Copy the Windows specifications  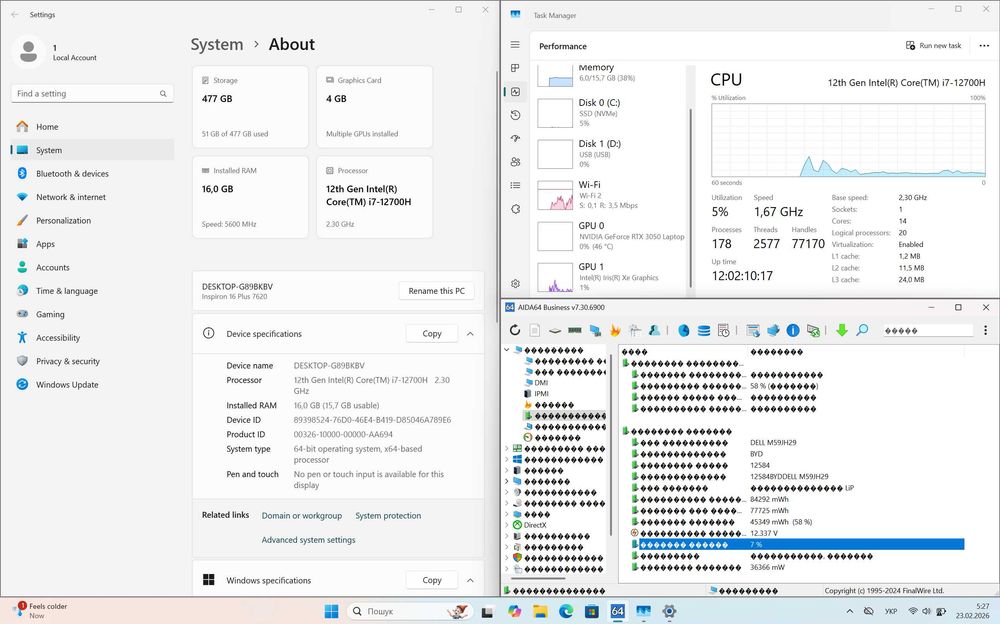point(432,580)
